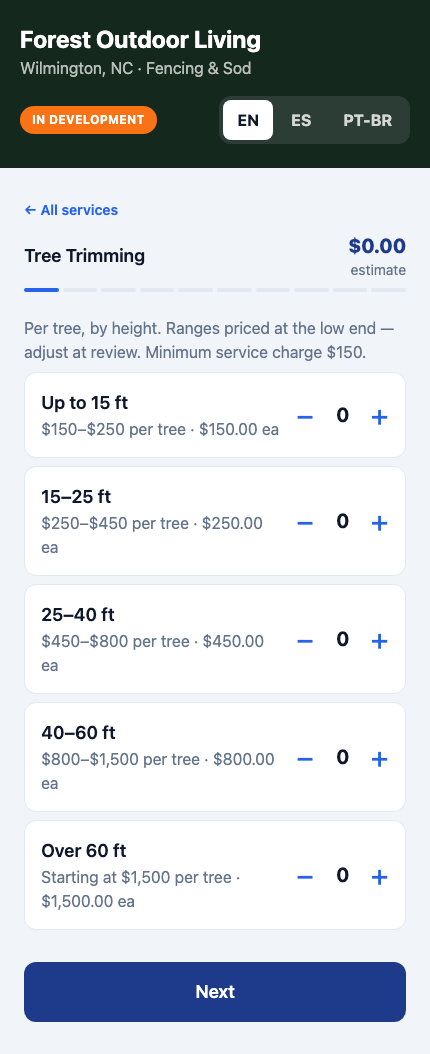Add one 15–25 ft tree

click(380, 523)
